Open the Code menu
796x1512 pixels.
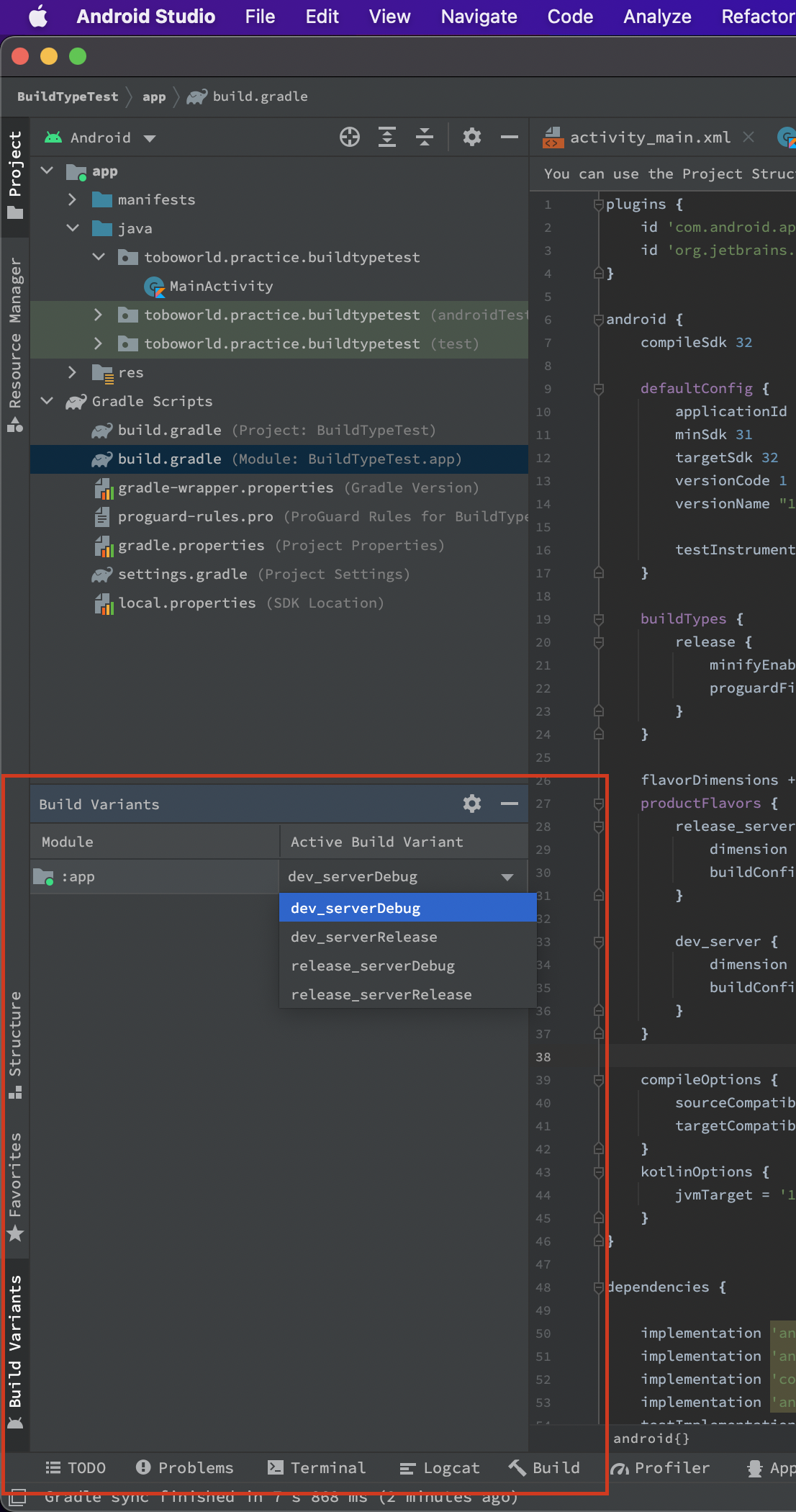(x=570, y=17)
